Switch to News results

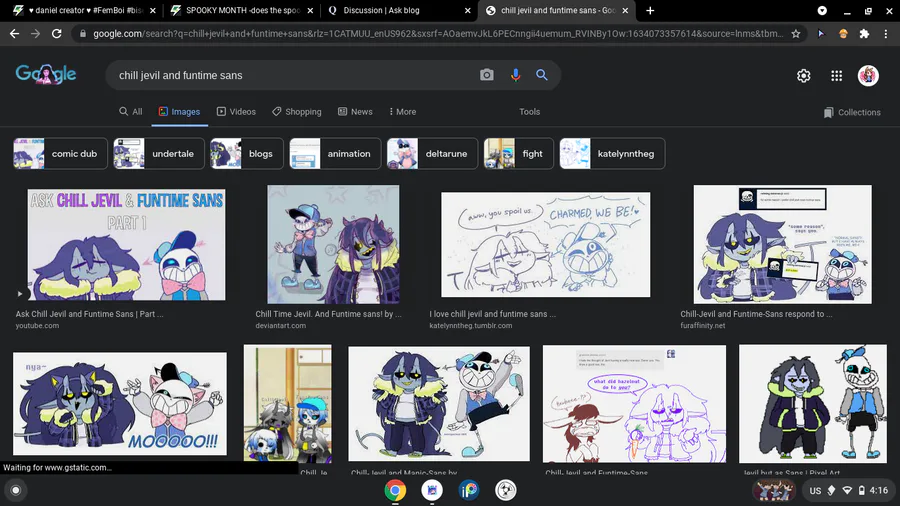pyautogui.click(x=355, y=112)
